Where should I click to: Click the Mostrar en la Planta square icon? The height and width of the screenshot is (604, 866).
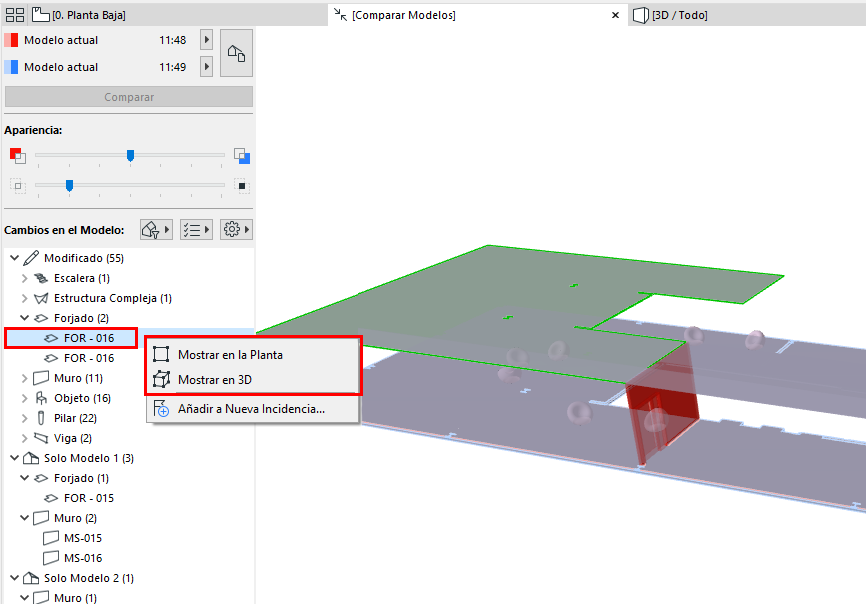tap(161, 354)
